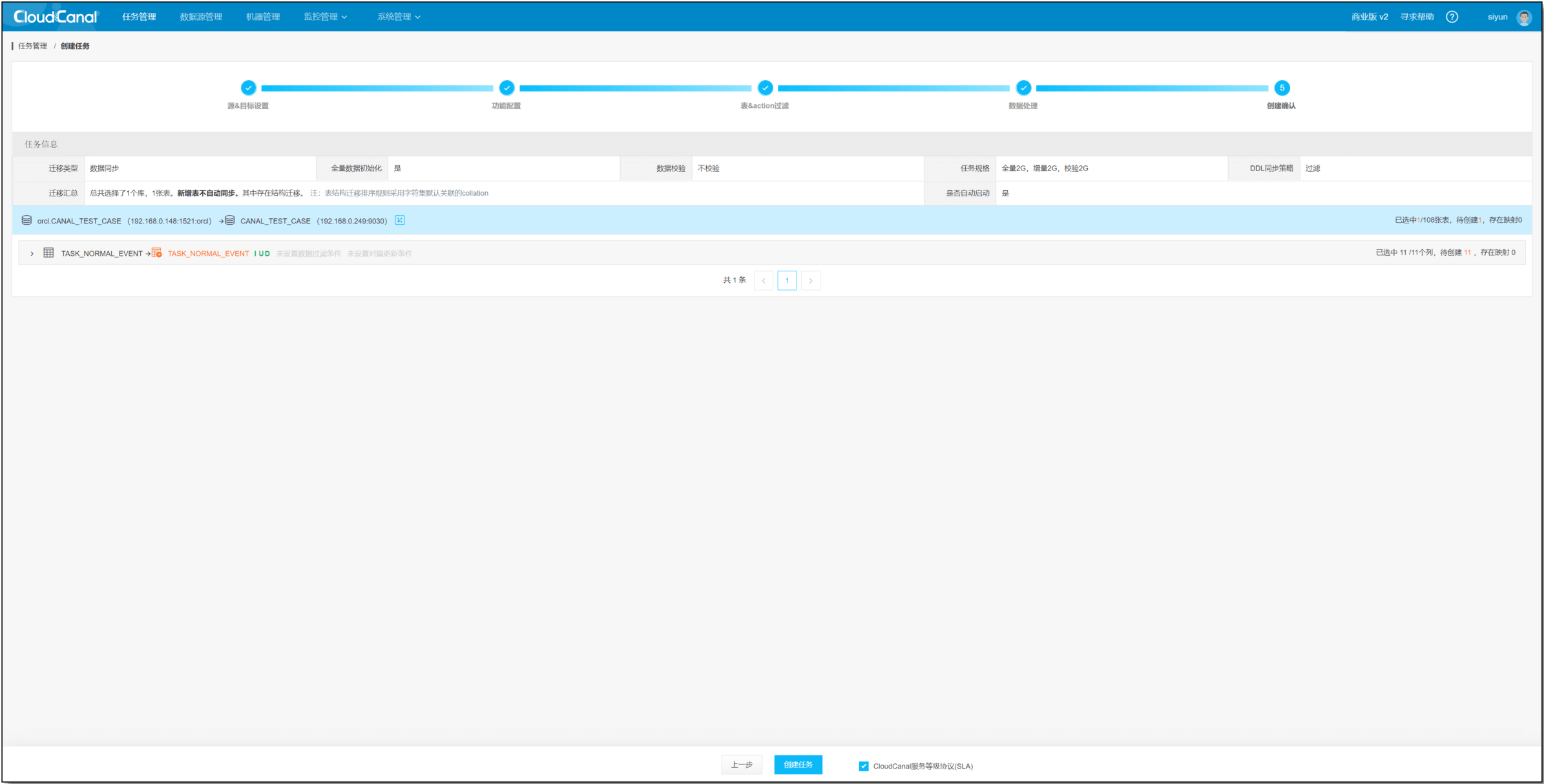Click the progress bar between steps 功能配置 and 表&action过滤
Screen dimensions: 1544x784
(x=636, y=88)
